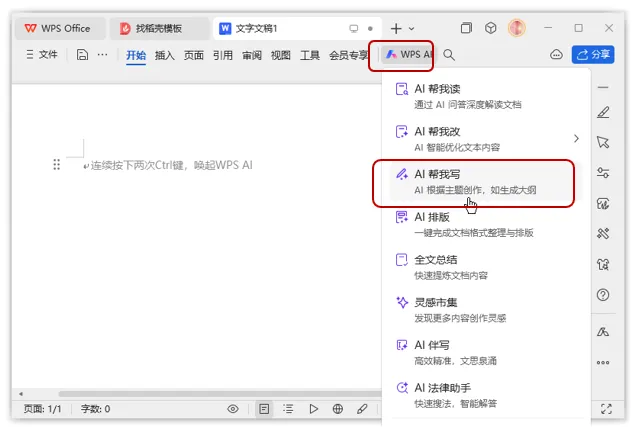Switch to the 工具 ribbon tab
The height and width of the screenshot is (427, 632).
(310, 55)
